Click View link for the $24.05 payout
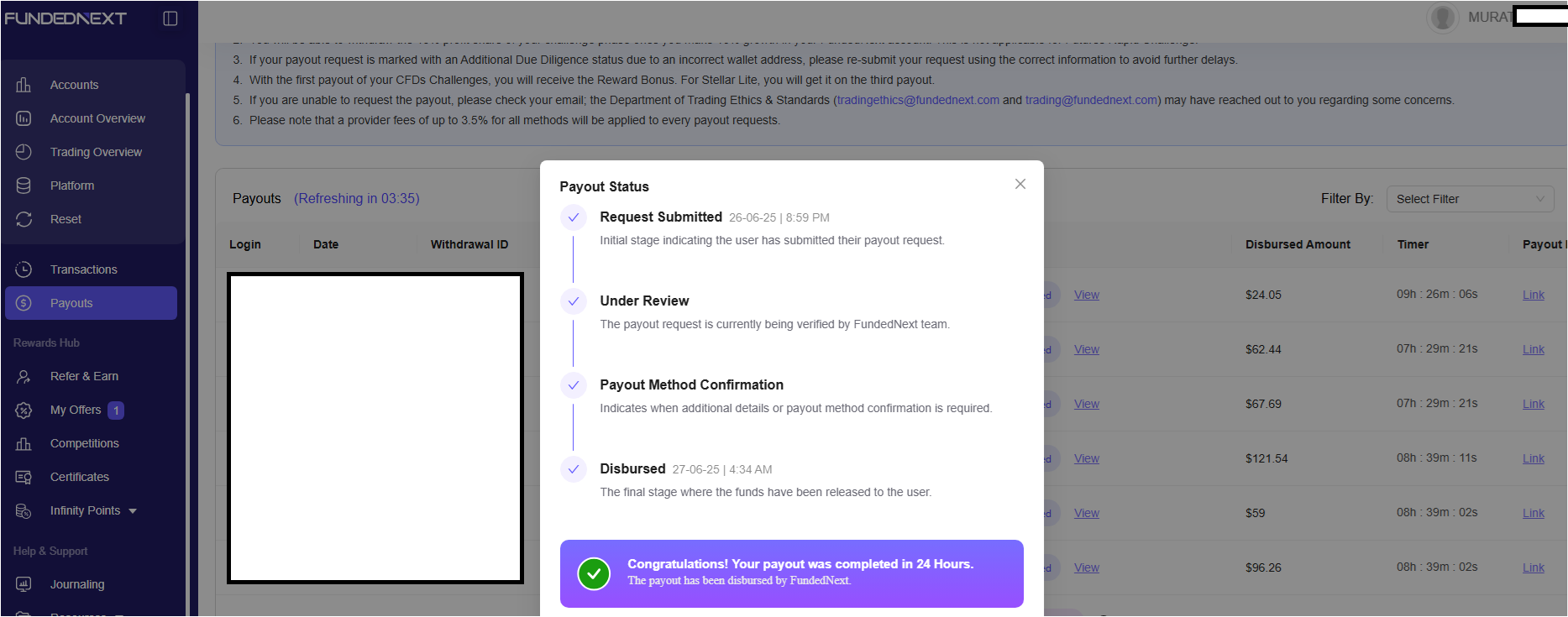 (x=1086, y=295)
